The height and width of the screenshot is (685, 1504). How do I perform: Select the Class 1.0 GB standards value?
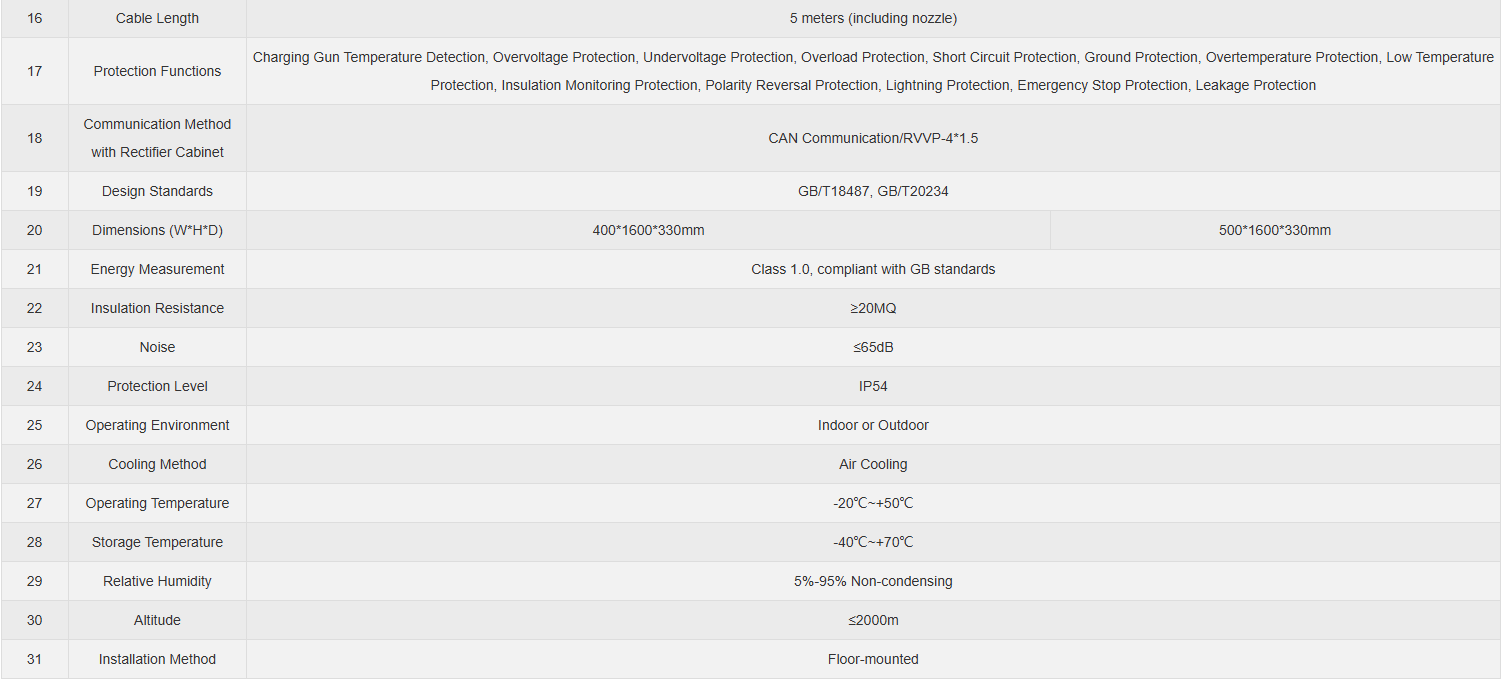[x=873, y=269]
